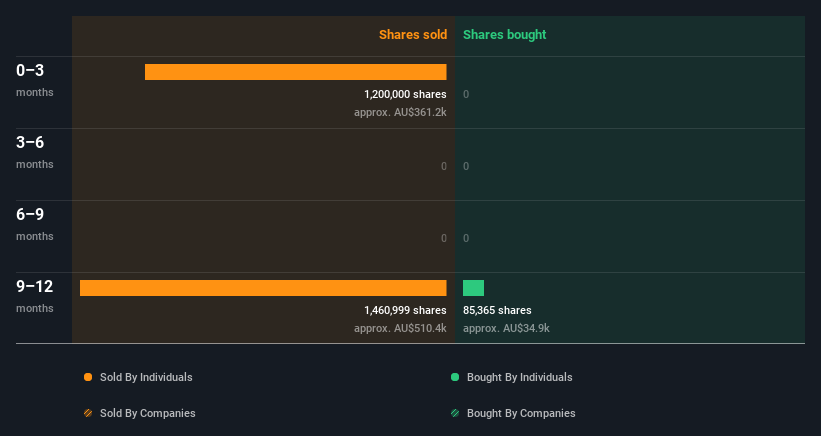Click the bought zero in 6–9 months row

(x=466, y=238)
